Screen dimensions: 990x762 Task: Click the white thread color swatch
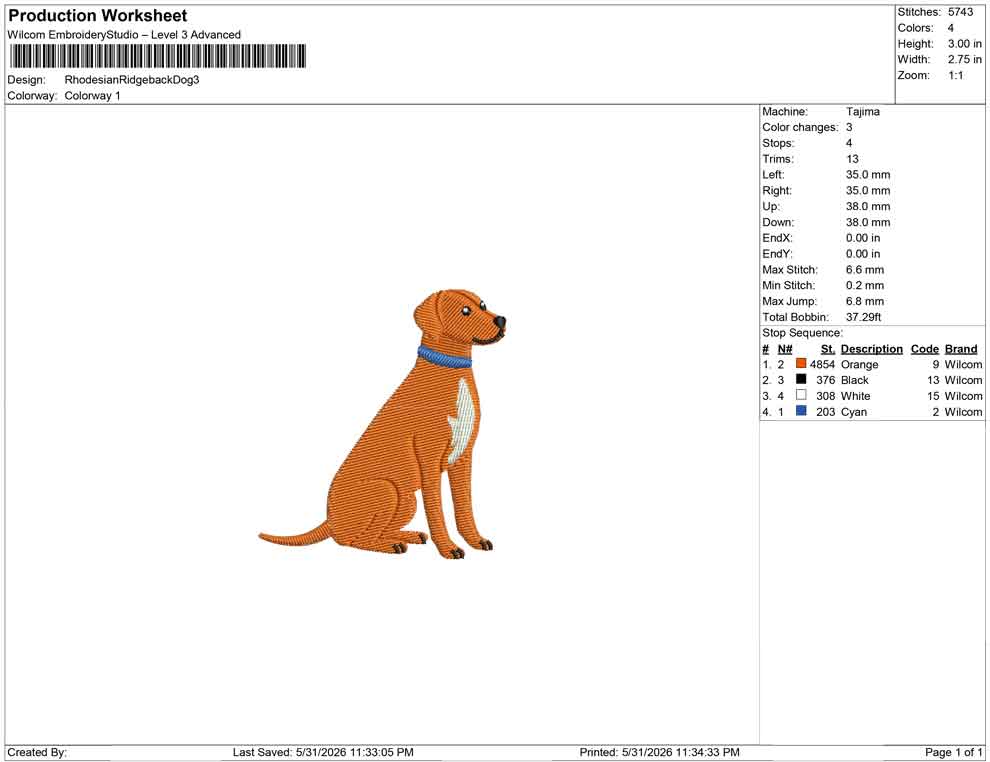[801, 395]
